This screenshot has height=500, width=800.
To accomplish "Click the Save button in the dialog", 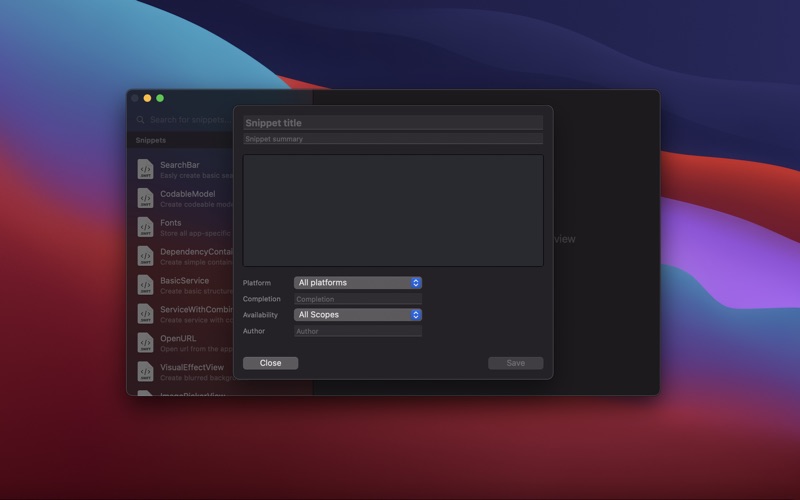I will pos(515,363).
